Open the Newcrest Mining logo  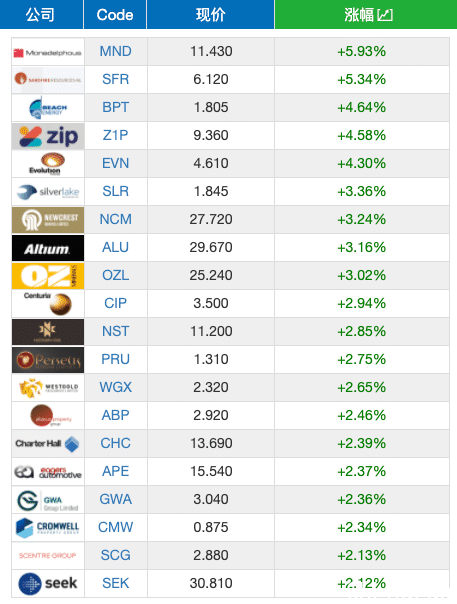(48, 220)
